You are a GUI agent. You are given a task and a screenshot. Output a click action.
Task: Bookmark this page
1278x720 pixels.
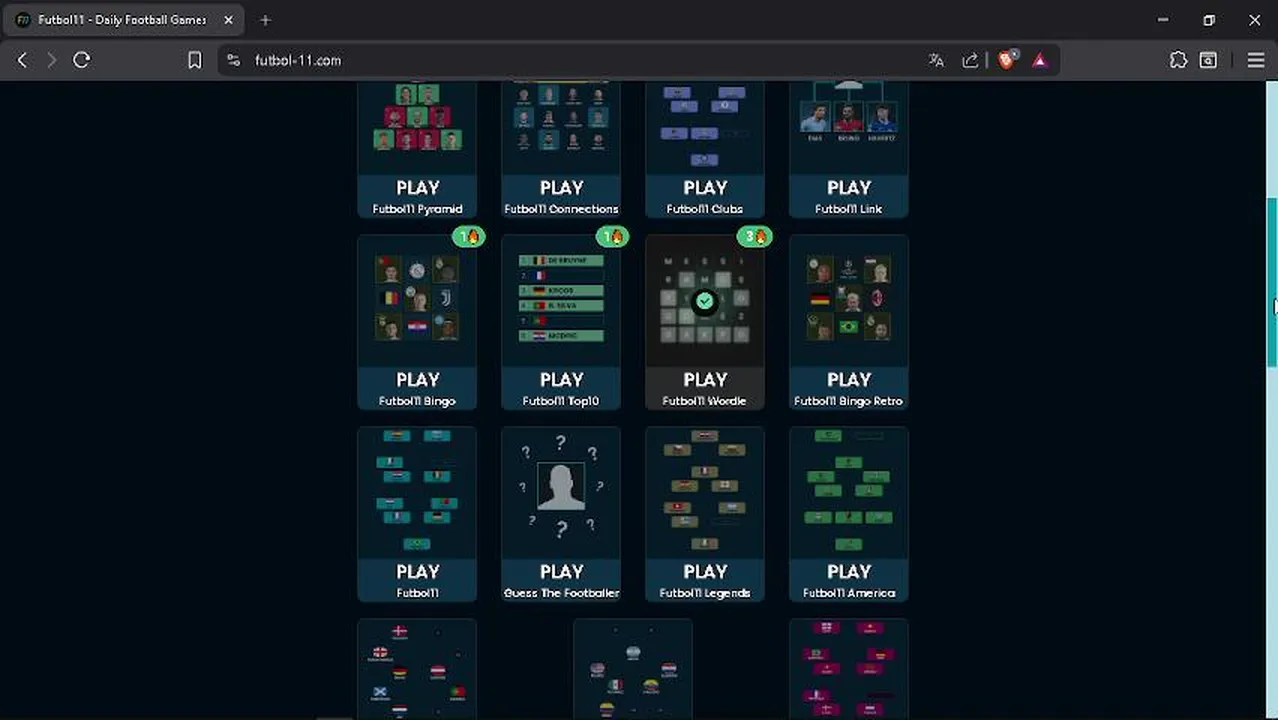(x=195, y=60)
